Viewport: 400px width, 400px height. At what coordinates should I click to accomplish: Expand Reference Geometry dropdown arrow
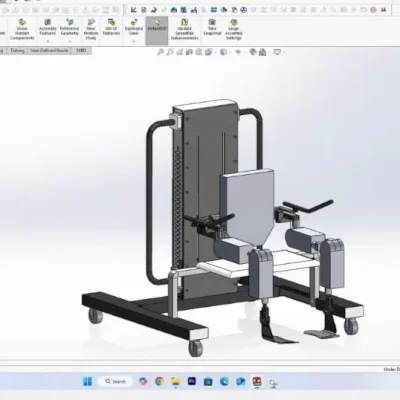click(x=69, y=42)
